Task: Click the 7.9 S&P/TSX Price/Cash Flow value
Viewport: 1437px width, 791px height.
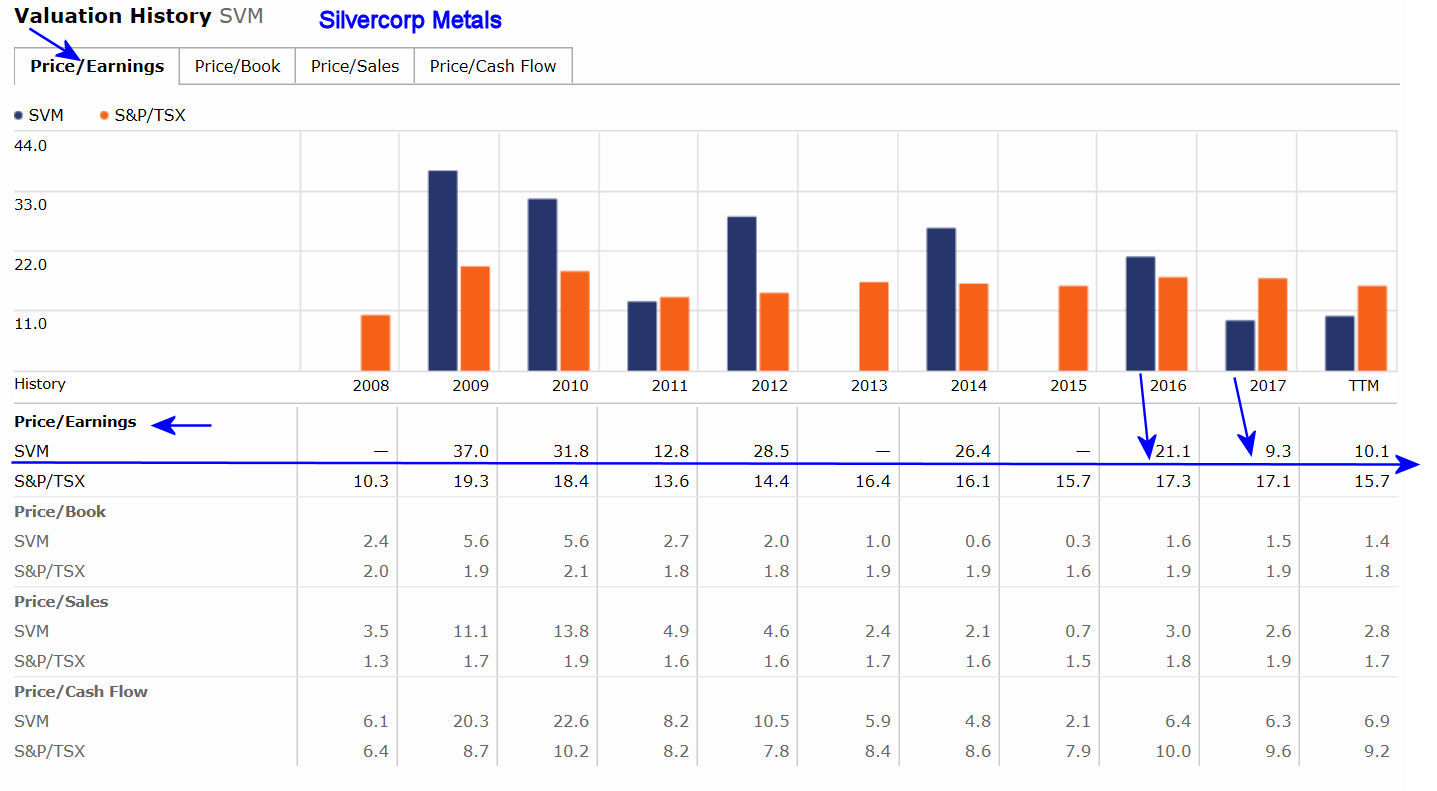Action: pos(1077,751)
